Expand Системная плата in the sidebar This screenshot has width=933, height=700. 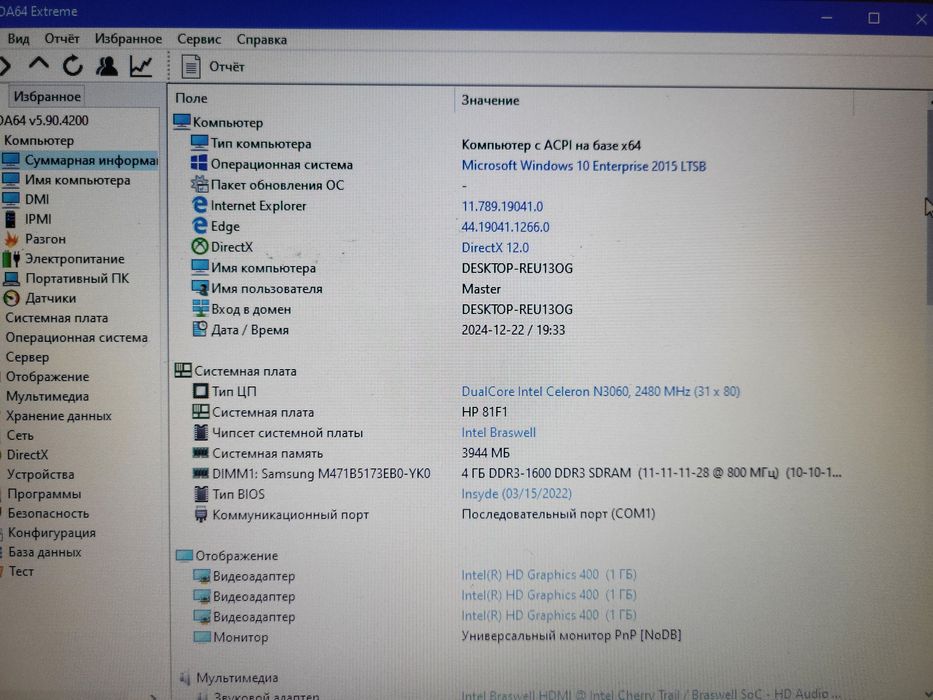(57, 318)
